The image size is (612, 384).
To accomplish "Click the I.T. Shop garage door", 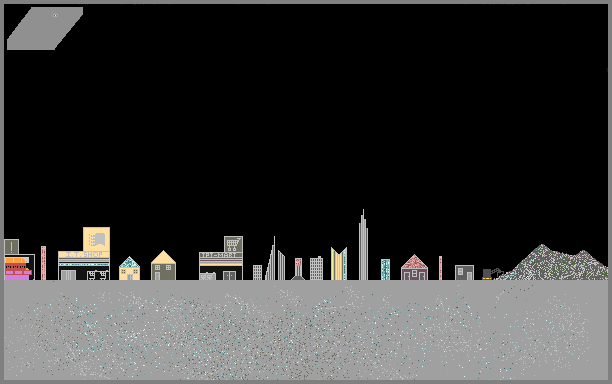I will coord(69,275).
